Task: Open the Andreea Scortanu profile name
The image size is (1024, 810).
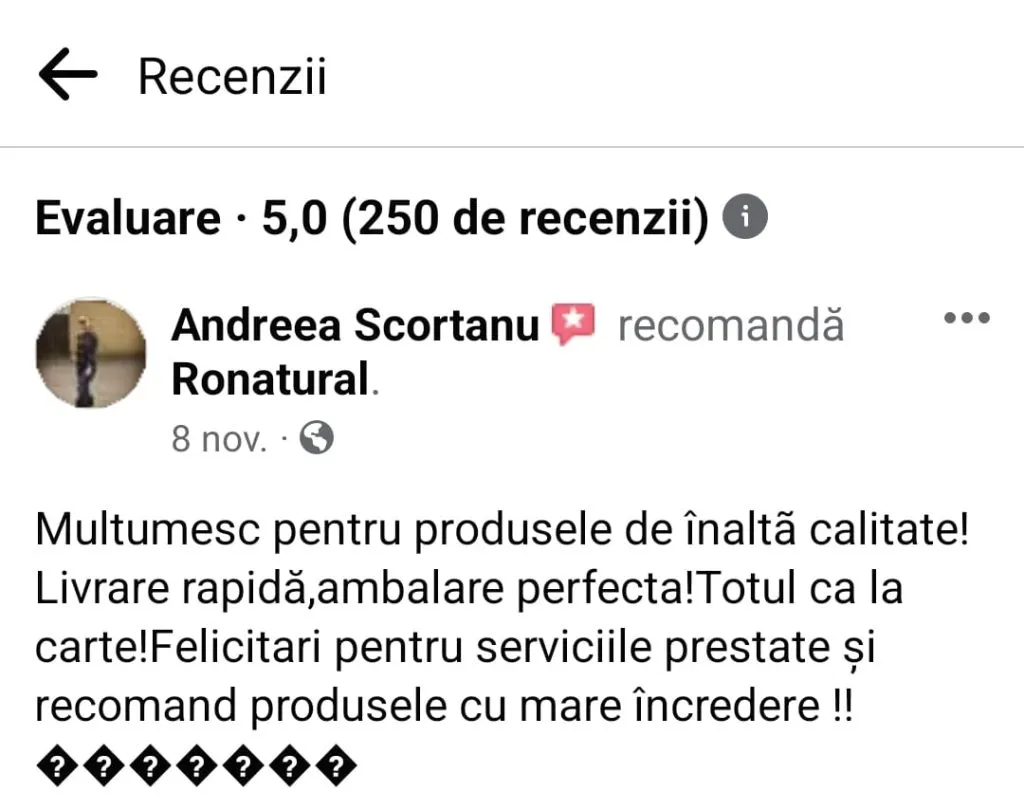Action: (x=355, y=325)
